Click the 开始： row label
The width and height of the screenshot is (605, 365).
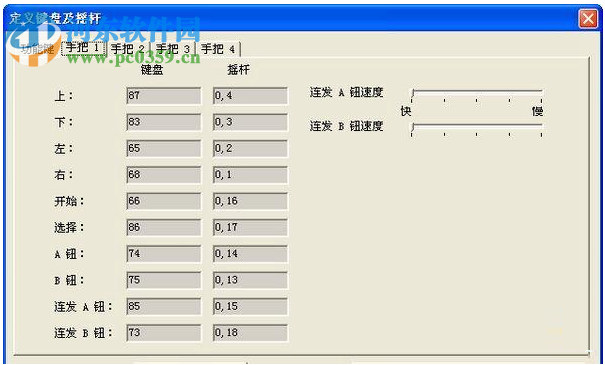tap(69, 201)
